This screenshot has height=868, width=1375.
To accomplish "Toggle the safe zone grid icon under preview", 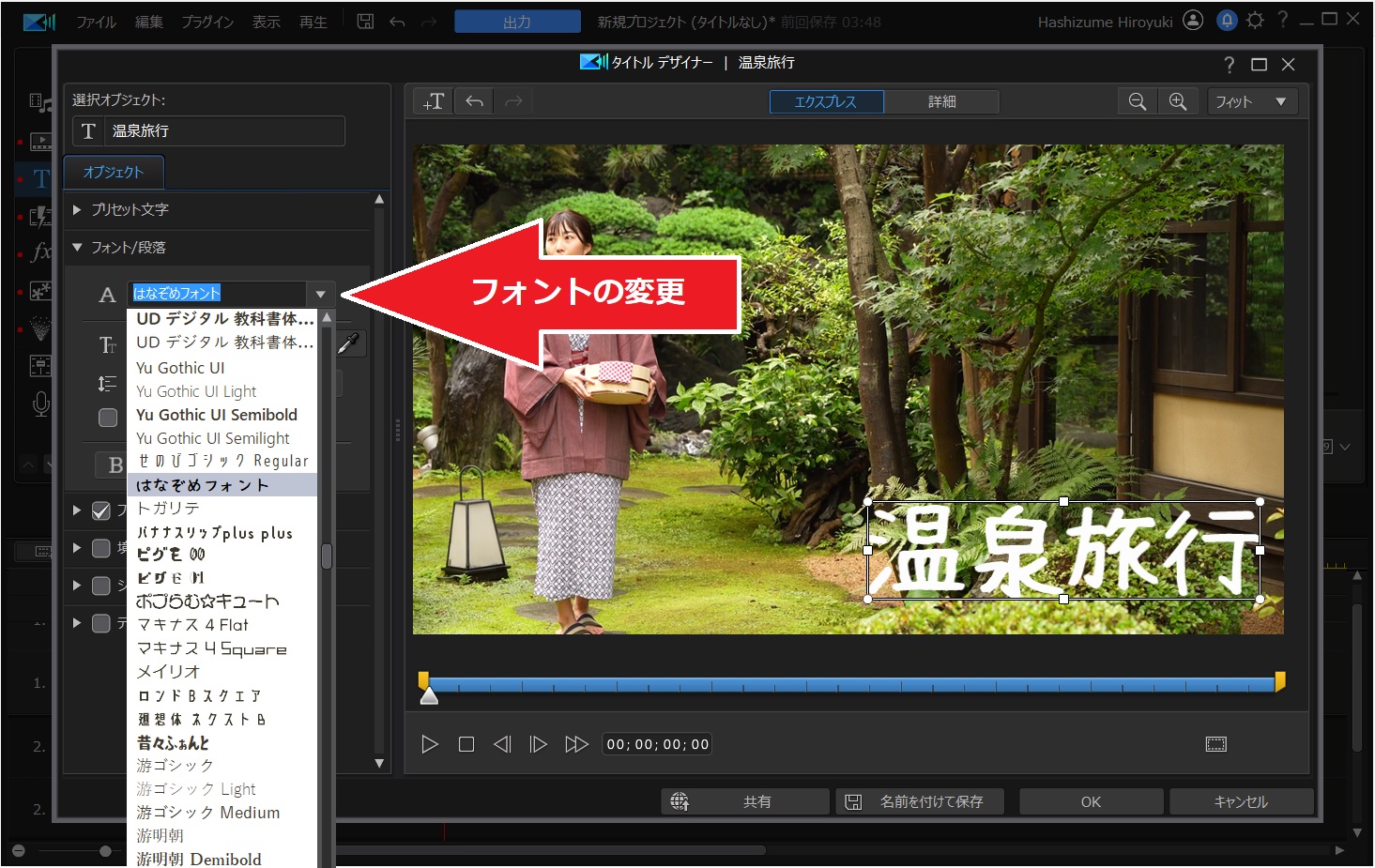I will pos(1216,744).
